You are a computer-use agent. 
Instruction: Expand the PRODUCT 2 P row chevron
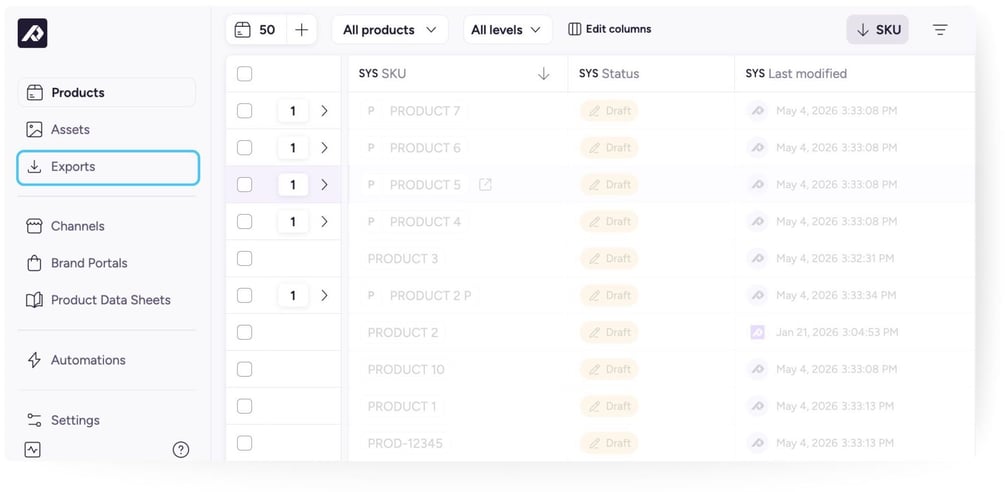324,295
